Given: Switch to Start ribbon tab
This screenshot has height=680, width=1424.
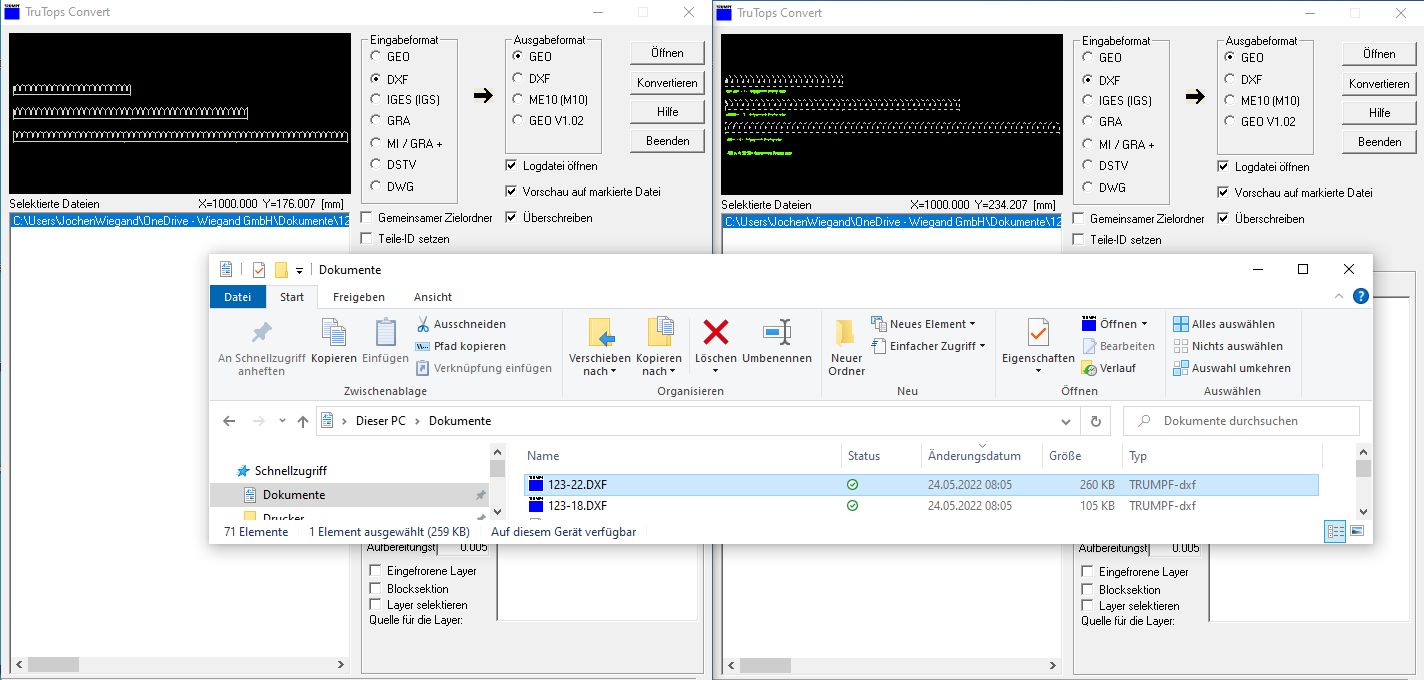Looking at the screenshot, I should [292, 297].
